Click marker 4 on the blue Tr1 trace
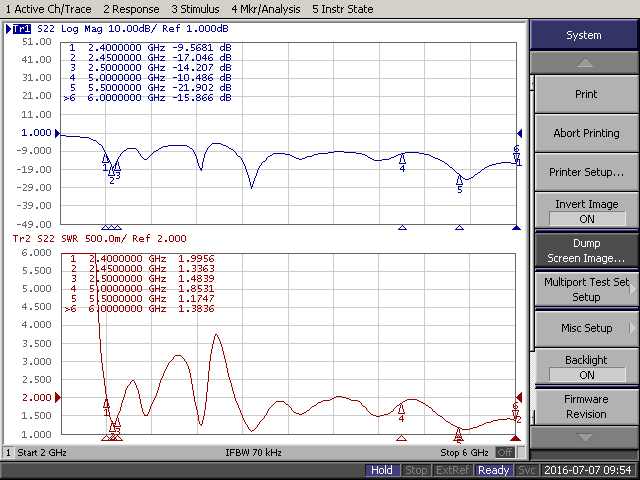The image size is (640, 480). point(402,159)
